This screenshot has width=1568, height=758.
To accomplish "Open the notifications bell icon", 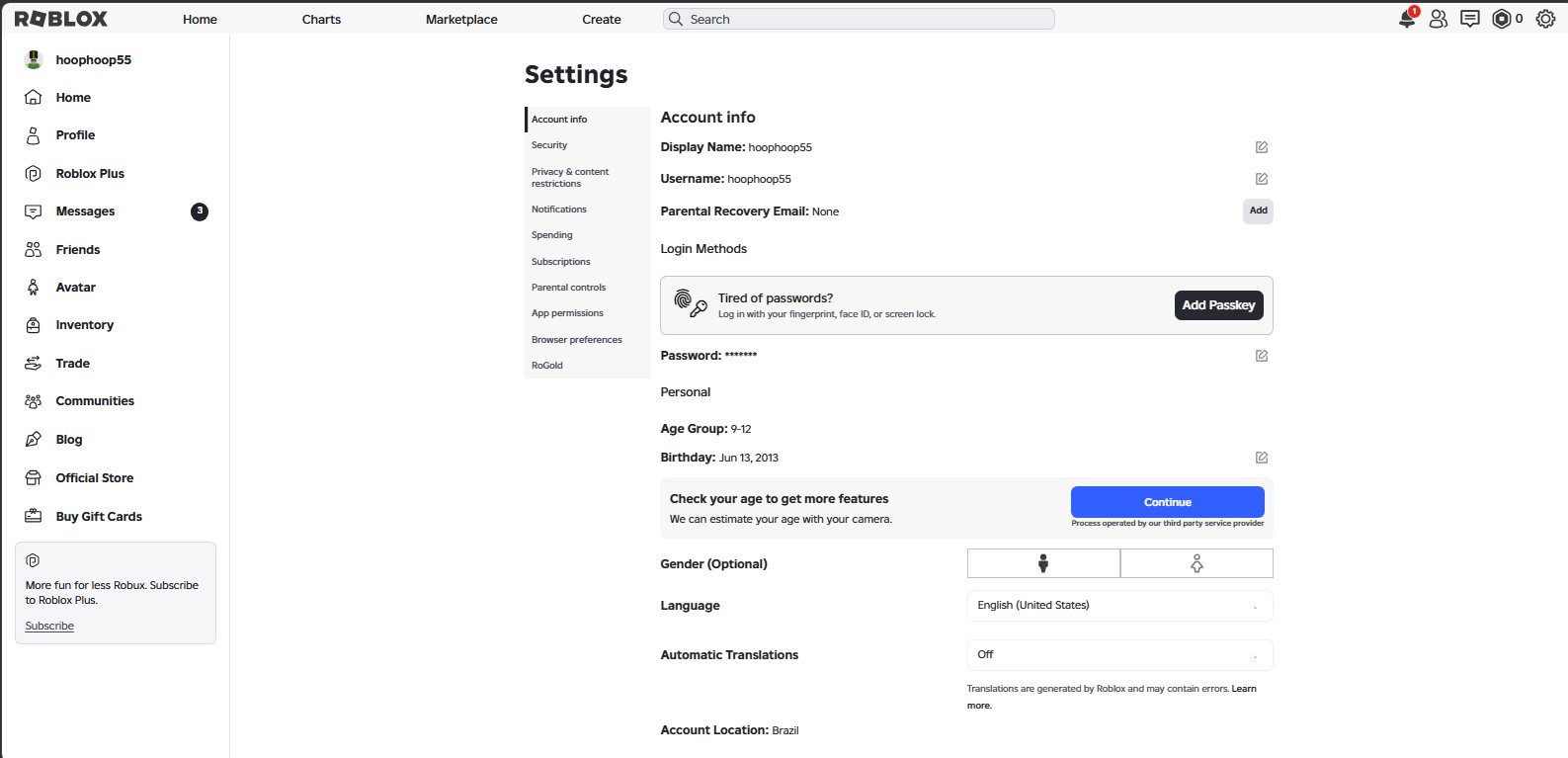I will click(1407, 19).
